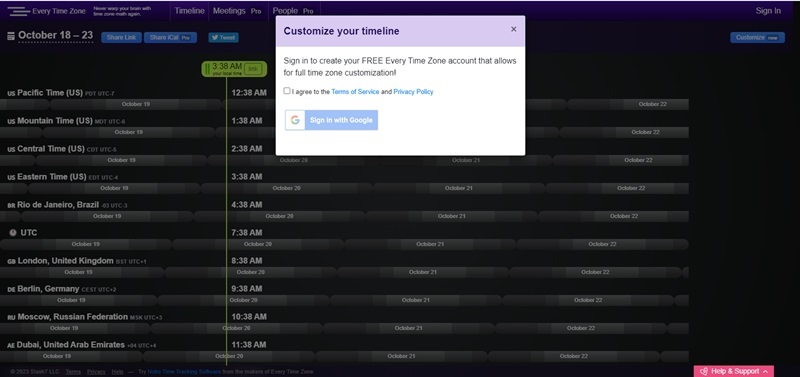The image size is (800, 377).
Task: Check the Terms of Service agreement checkbox
Action: (x=287, y=91)
